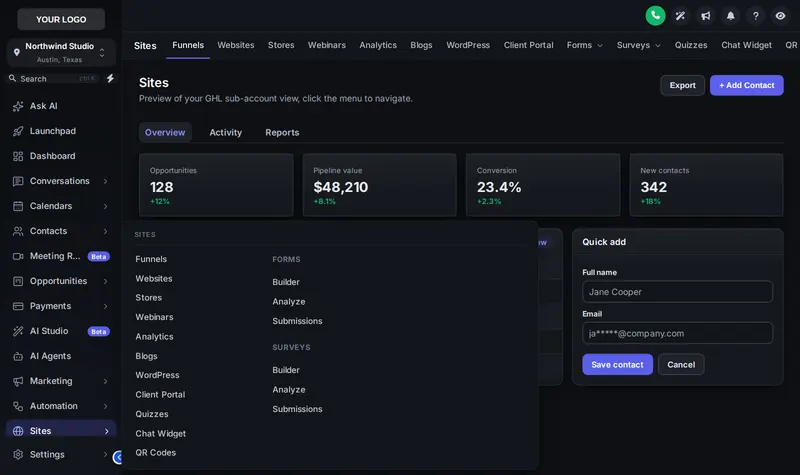Click the Sites globe icon
Image resolution: width=800 pixels, height=475 pixels.
tap(18, 431)
